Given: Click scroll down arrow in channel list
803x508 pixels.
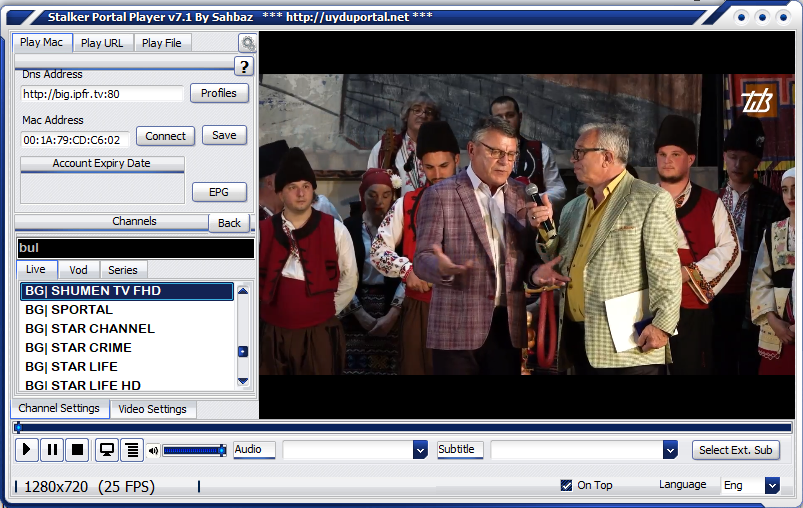Looking at the screenshot, I should pos(243,381).
